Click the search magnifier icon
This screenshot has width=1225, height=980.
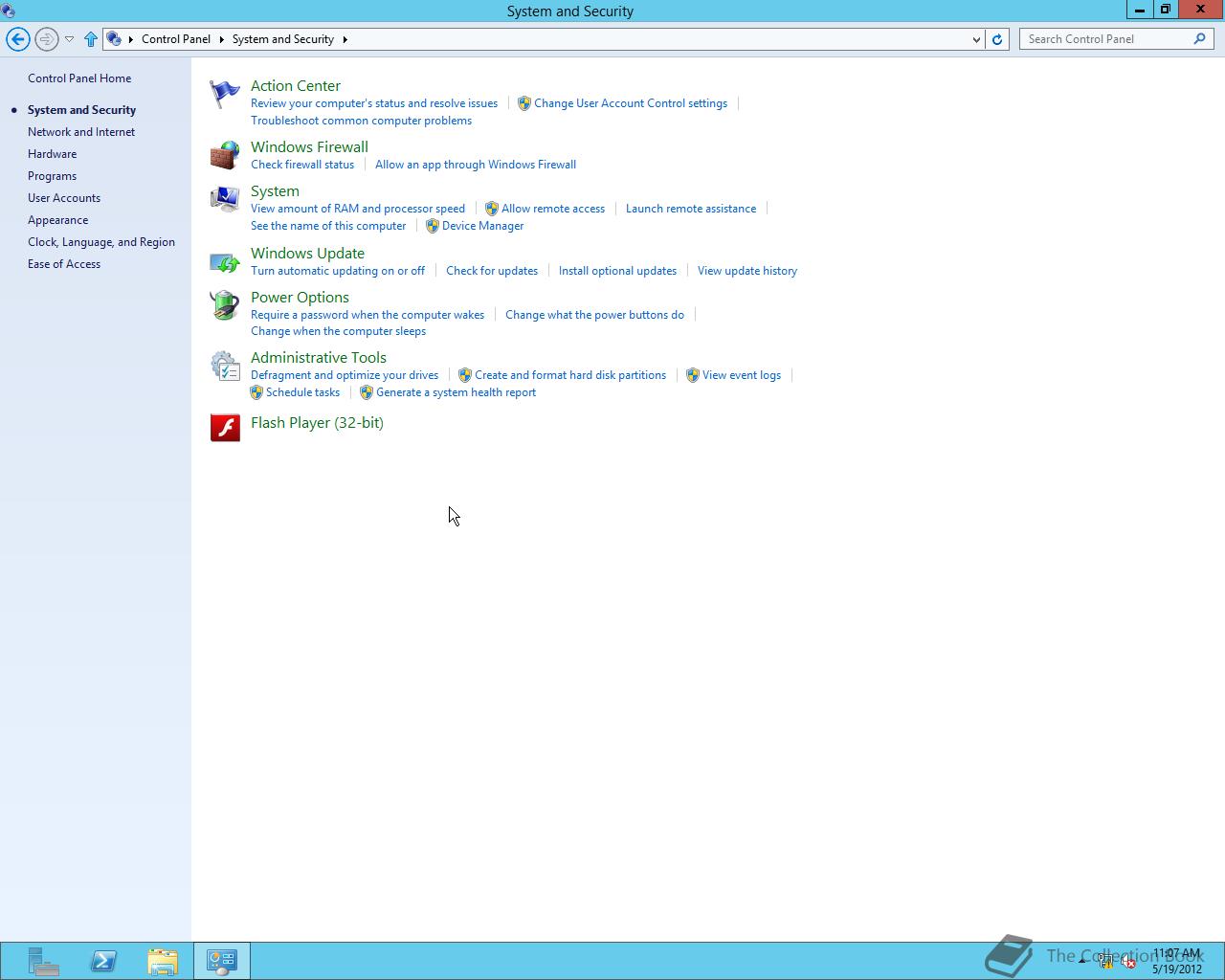1199,39
